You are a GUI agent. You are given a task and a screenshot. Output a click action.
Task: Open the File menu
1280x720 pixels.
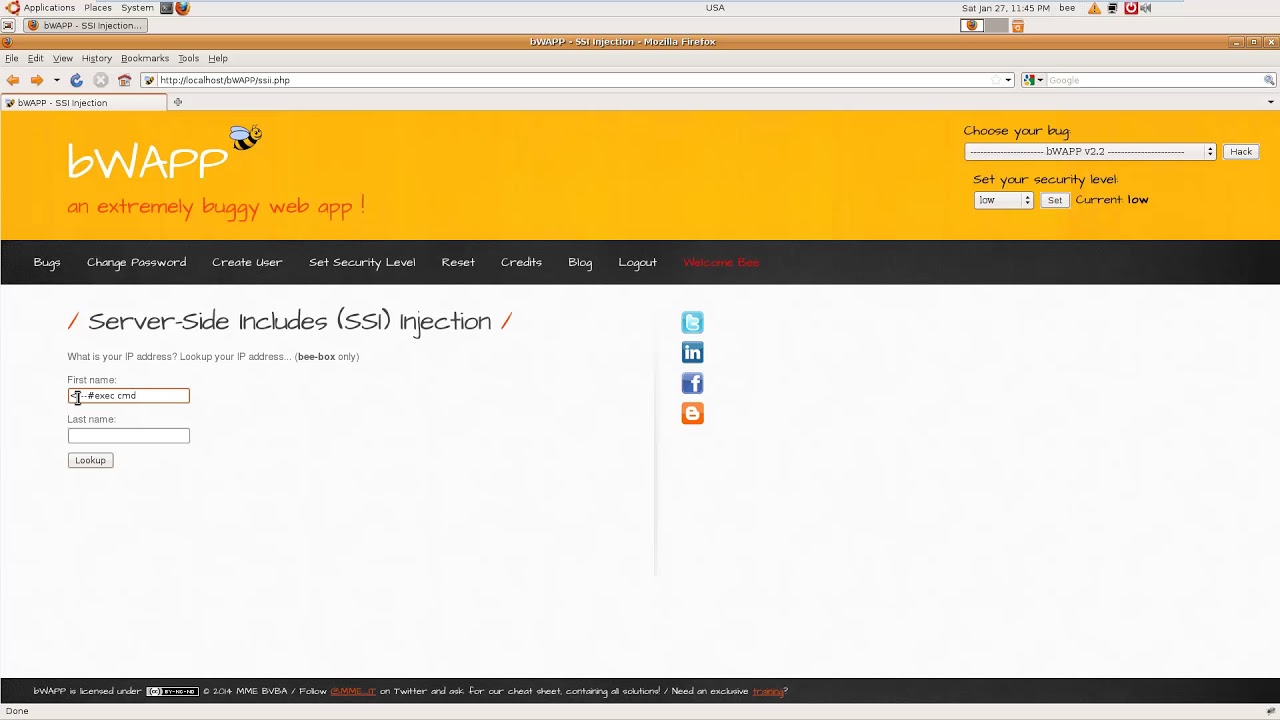12,58
